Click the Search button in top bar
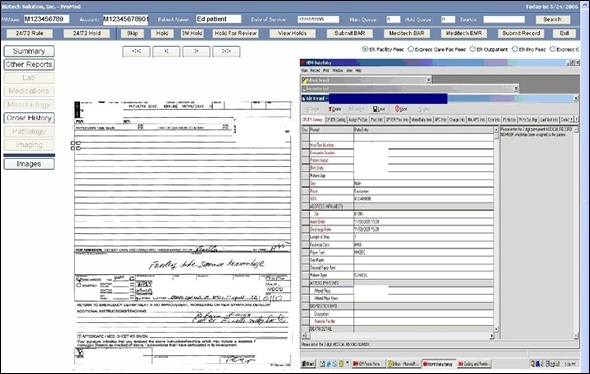The image size is (590, 374). click(553, 19)
